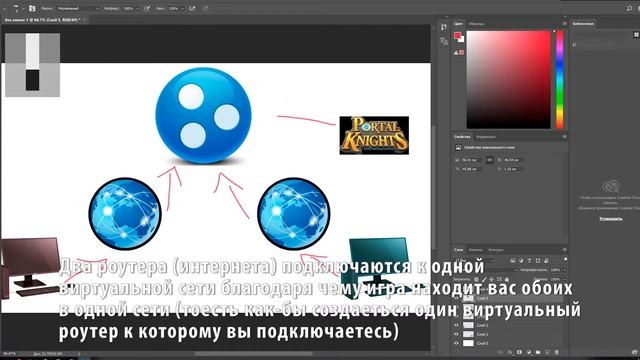
Task: Click search icon in top bar
Action: coord(629,8)
